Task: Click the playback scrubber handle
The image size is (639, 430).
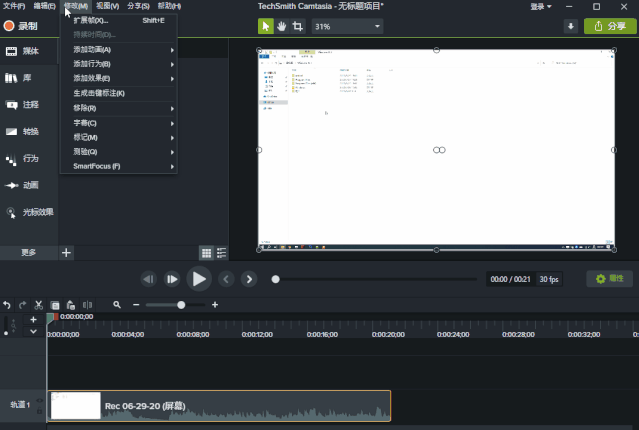Action: click(x=275, y=279)
